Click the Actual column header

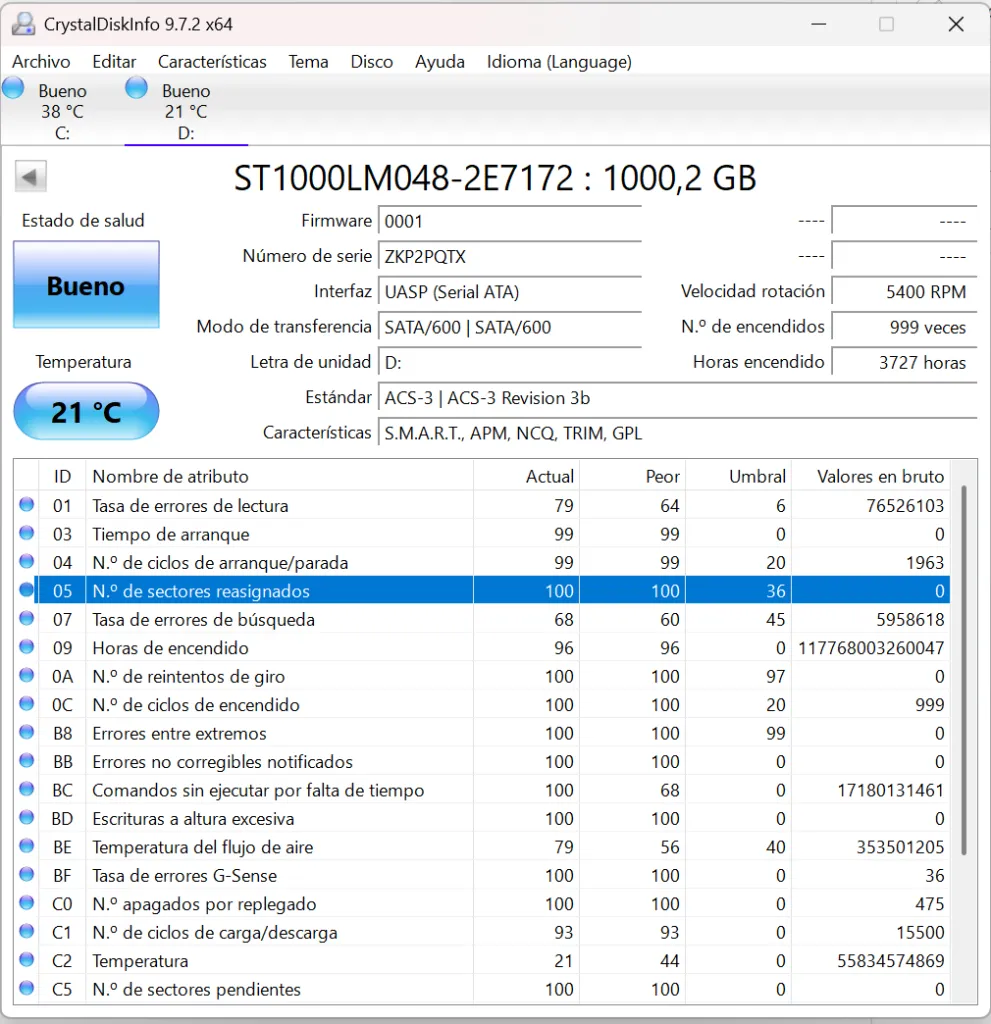527,476
